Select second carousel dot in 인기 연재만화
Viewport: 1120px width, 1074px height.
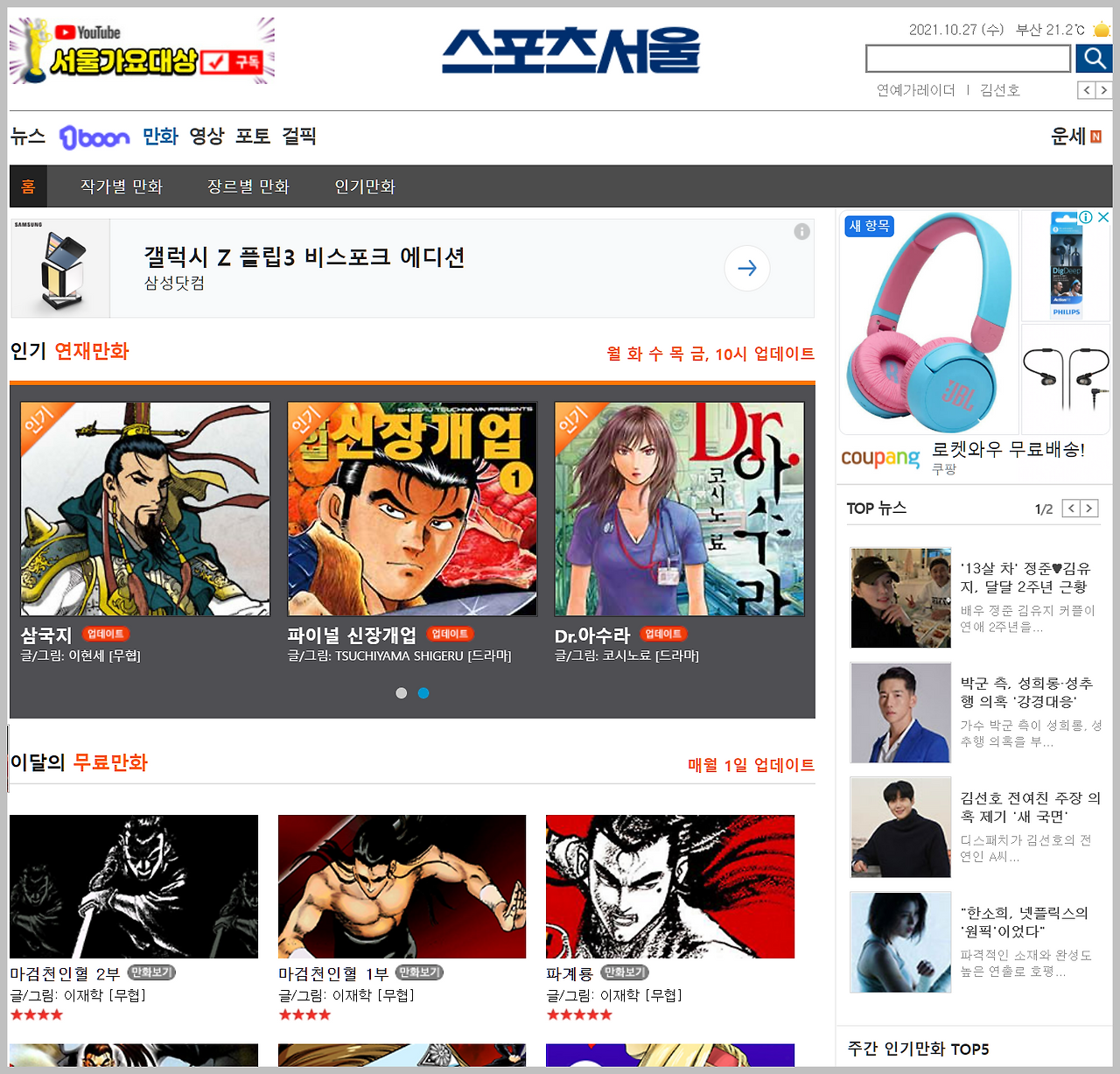coord(423,692)
